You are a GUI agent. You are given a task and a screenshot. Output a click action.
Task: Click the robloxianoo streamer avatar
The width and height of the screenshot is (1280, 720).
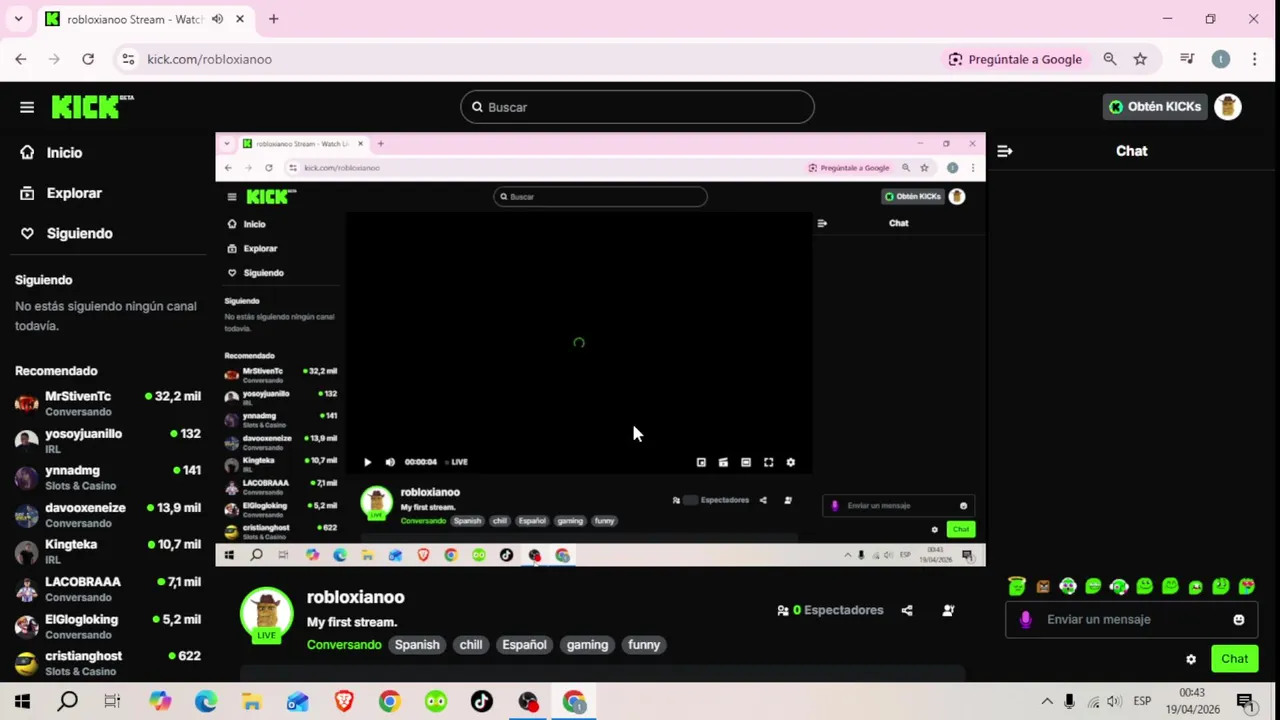pos(266,614)
